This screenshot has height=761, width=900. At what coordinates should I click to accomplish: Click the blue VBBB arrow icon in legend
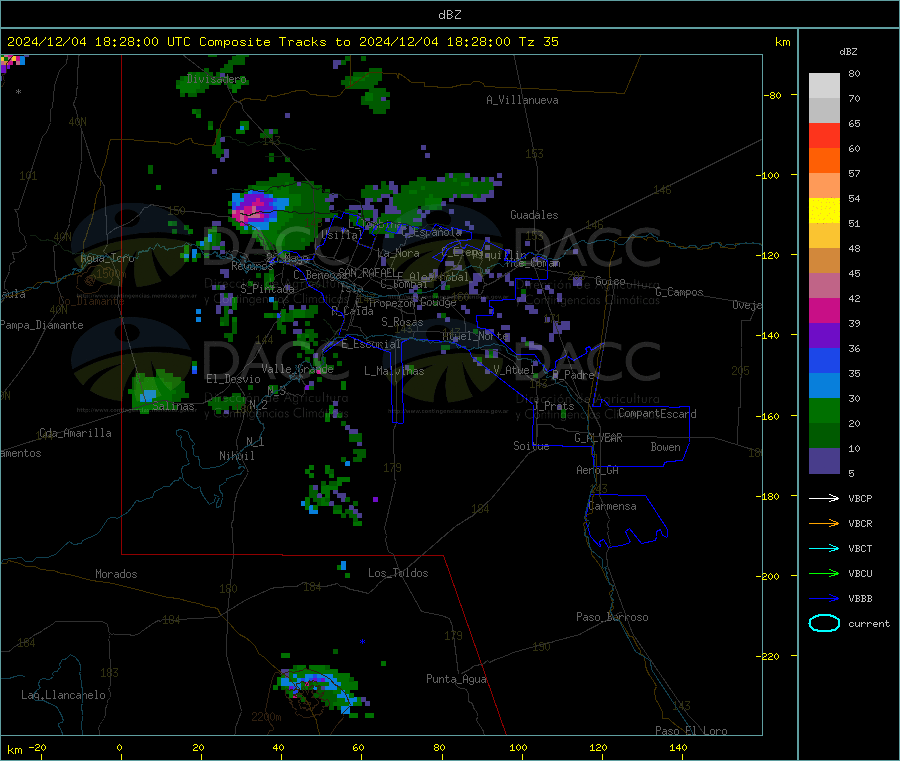click(824, 599)
